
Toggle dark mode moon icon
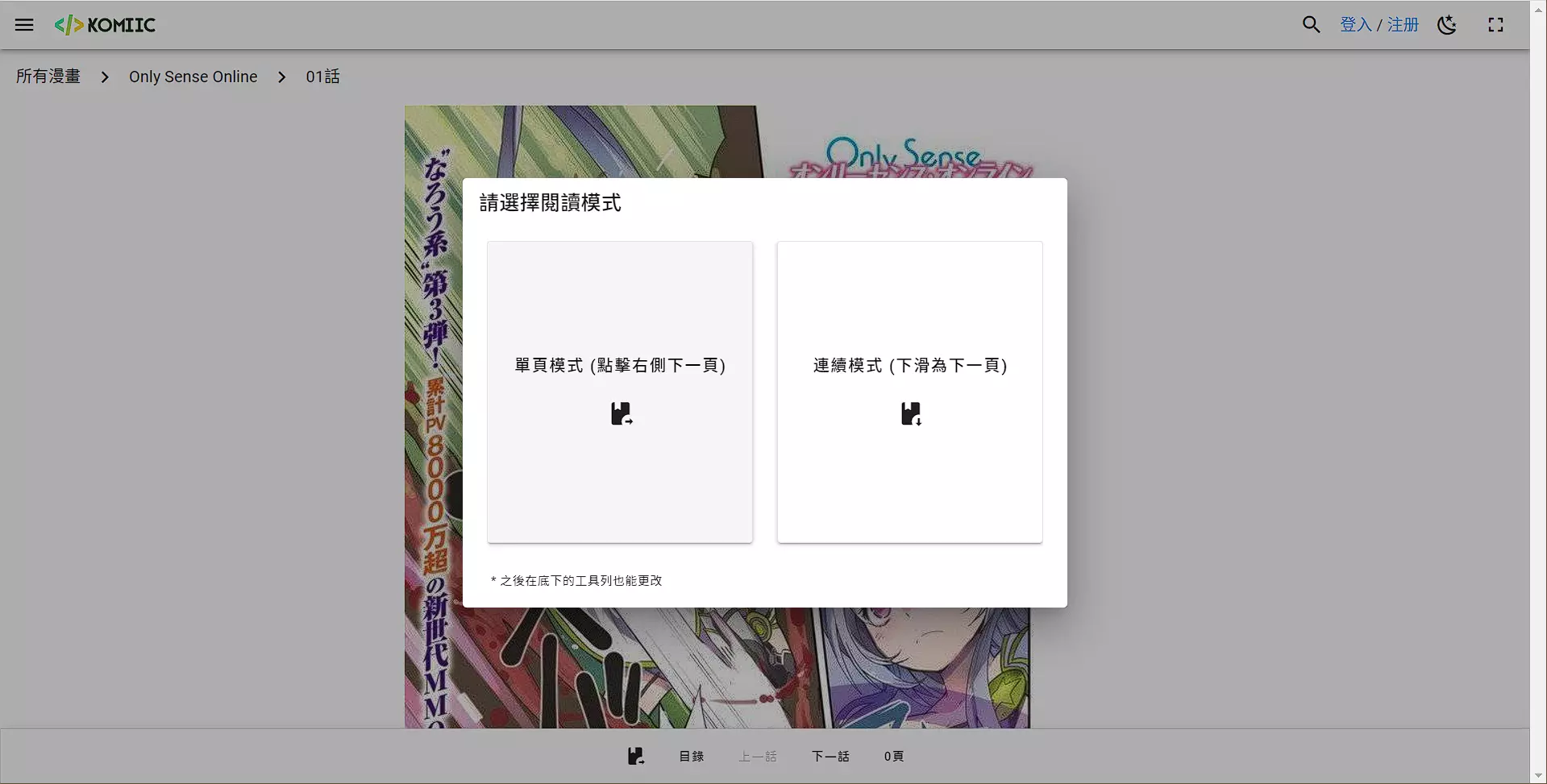(1447, 25)
